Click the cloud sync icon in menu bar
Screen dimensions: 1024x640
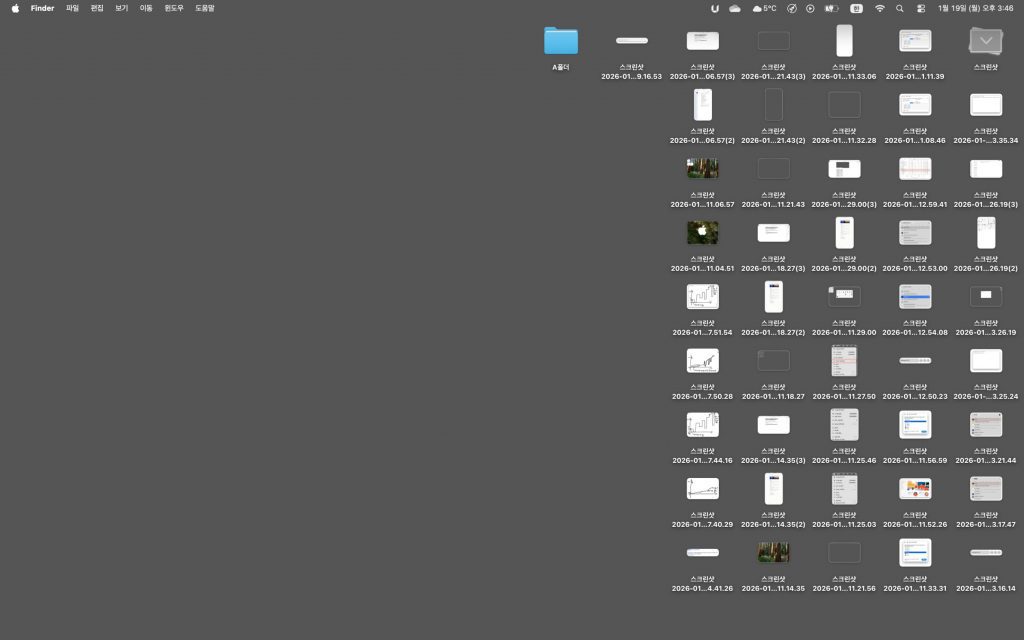click(x=735, y=8)
